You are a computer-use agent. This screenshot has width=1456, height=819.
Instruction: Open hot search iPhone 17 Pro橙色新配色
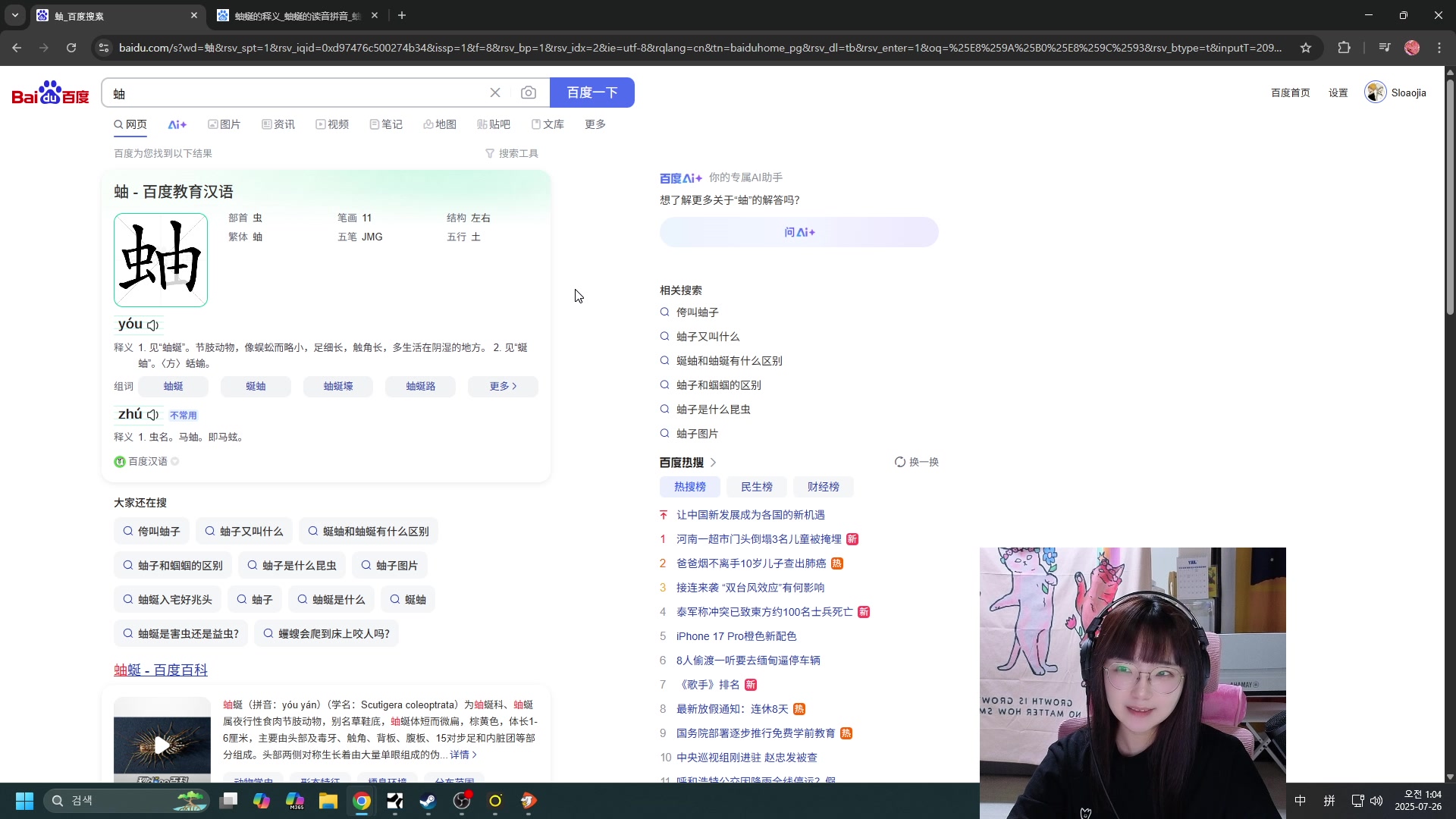tap(736, 636)
